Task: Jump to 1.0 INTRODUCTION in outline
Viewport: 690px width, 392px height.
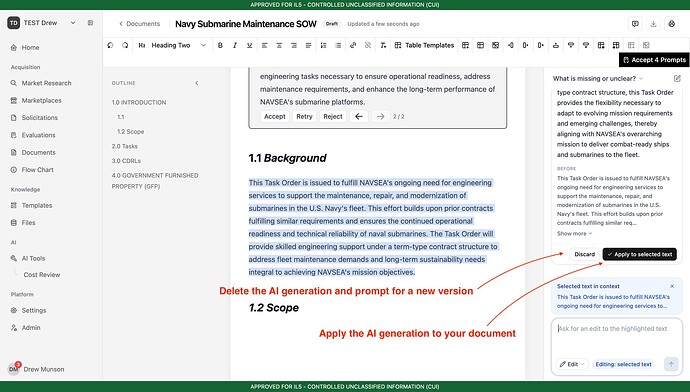Action: (139, 102)
